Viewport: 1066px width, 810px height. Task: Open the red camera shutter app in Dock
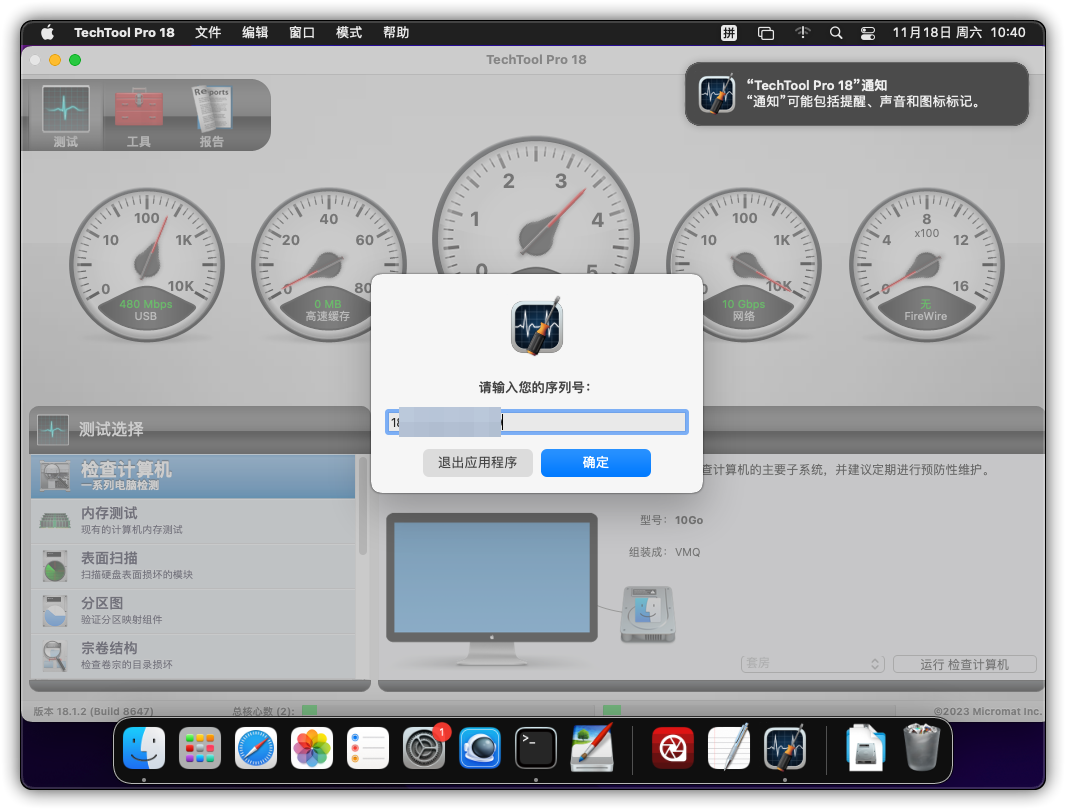click(x=673, y=748)
